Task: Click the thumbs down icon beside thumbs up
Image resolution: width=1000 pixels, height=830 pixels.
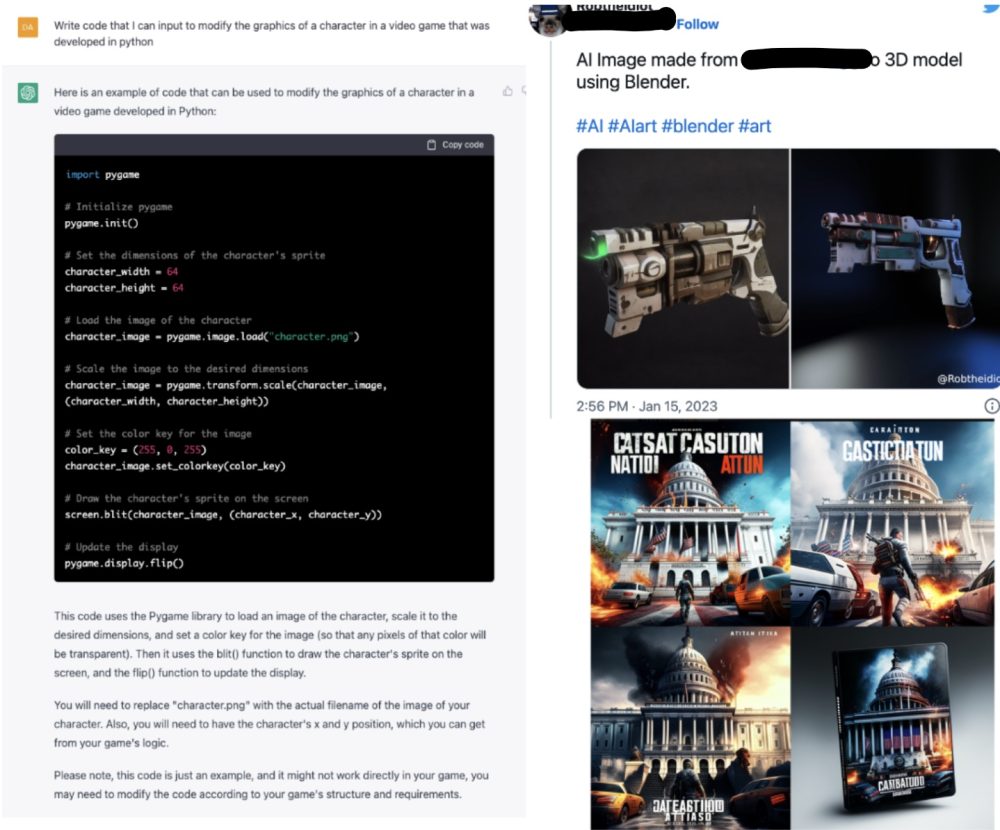Action: 524,91
